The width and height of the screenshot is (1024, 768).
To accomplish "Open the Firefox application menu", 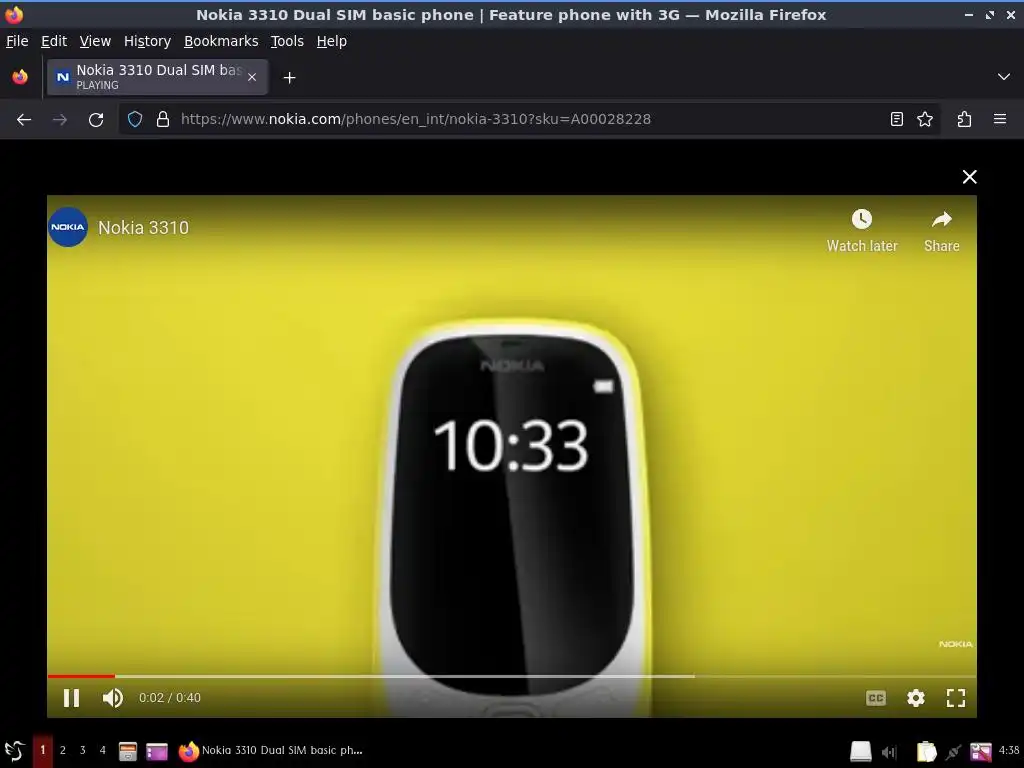I will (x=1000, y=120).
